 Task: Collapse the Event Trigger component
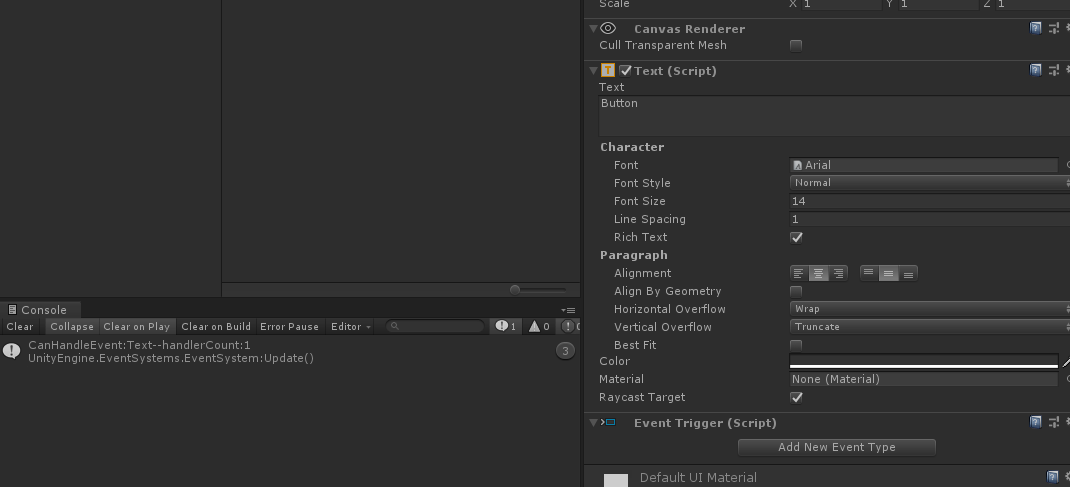(x=593, y=423)
